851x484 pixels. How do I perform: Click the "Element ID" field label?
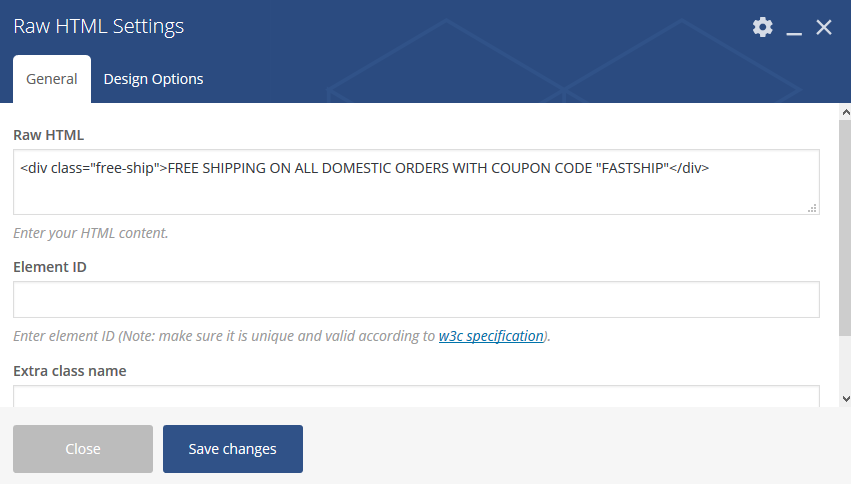[x=50, y=267]
